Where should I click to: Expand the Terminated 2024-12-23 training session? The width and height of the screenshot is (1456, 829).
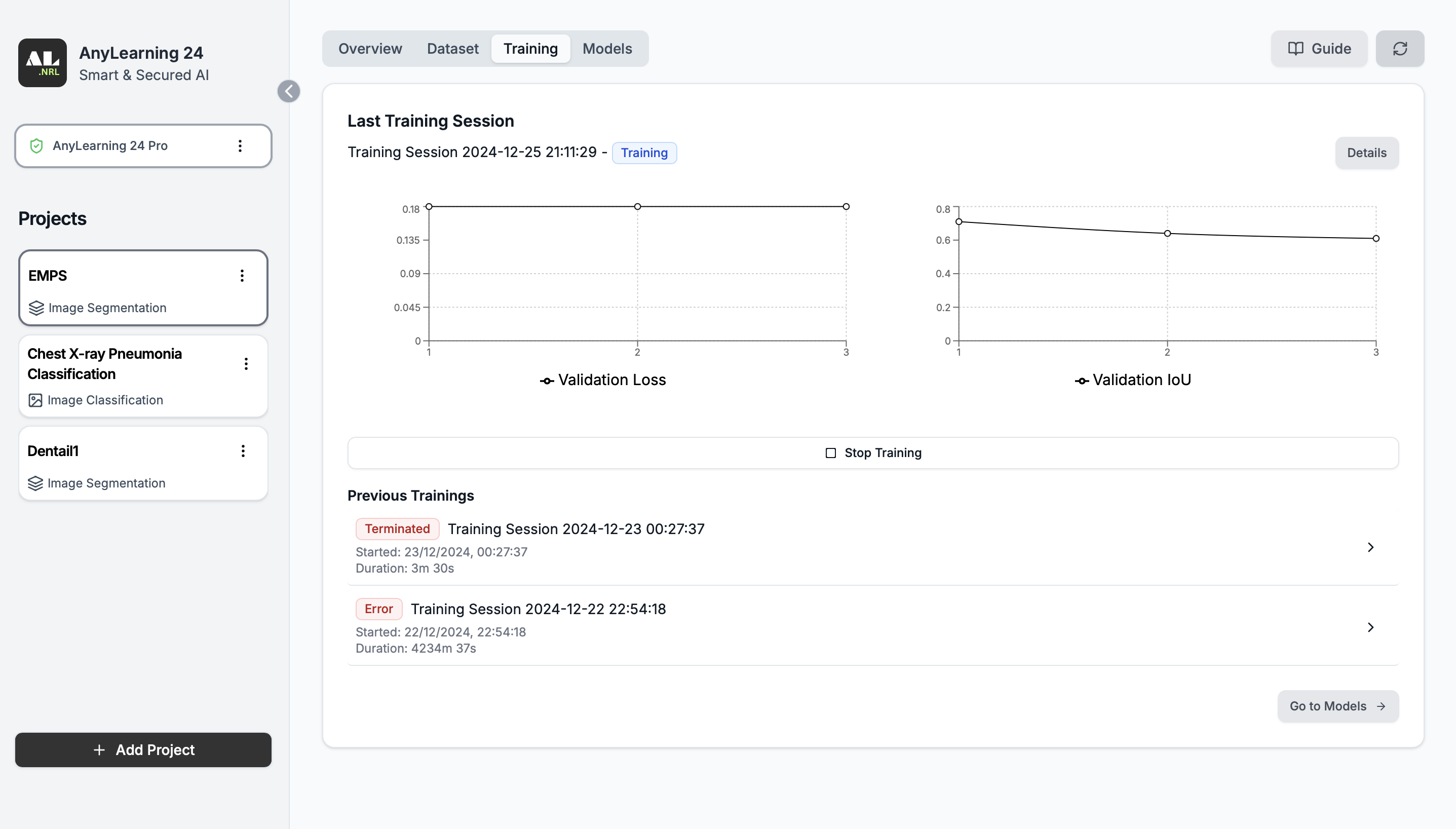(1370, 547)
